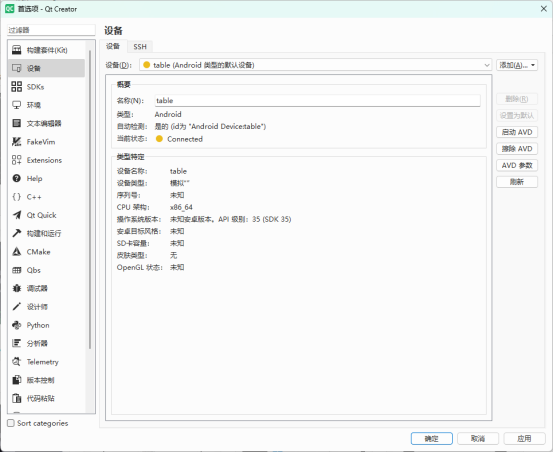Click the 名称(N) name field containing table
Image resolution: width=553 pixels, height=453 pixels.
[x=317, y=101]
